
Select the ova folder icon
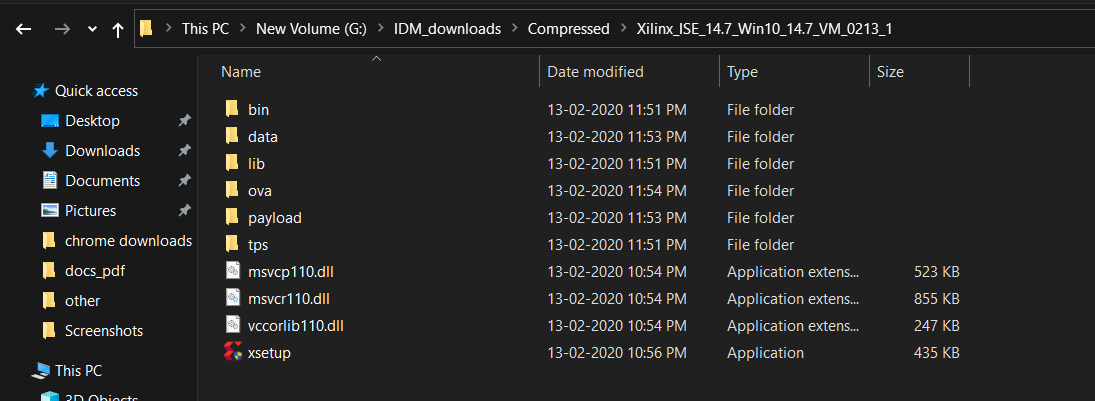[233, 190]
